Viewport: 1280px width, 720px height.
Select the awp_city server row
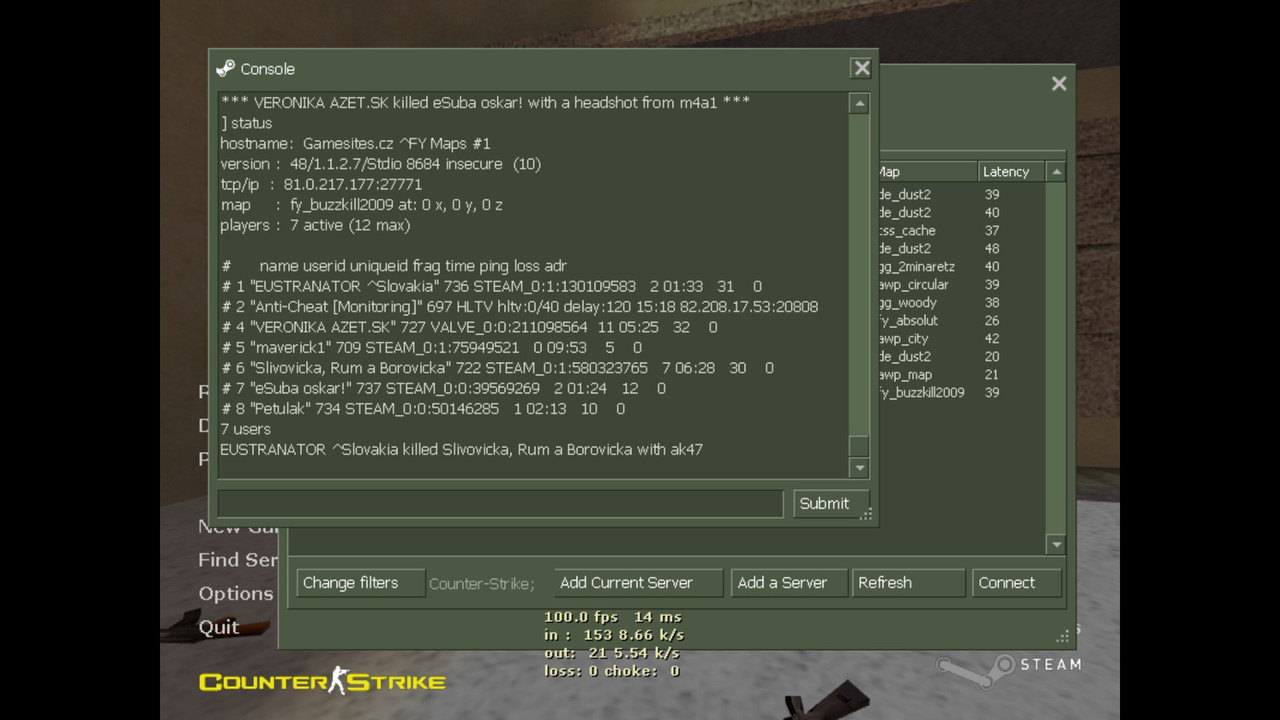(960, 339)
